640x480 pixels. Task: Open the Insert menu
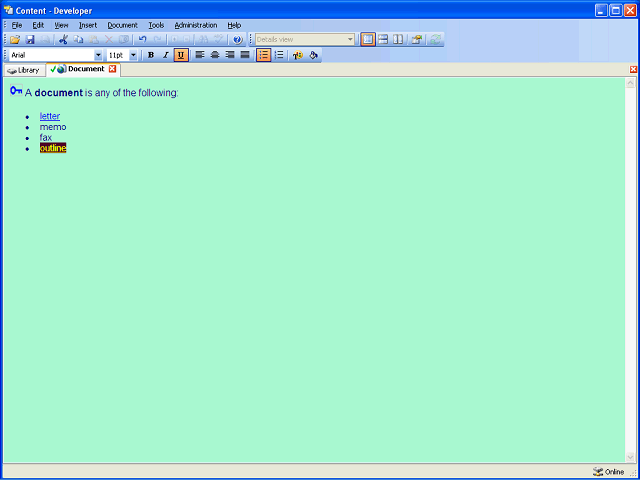(x=88, y=25)
